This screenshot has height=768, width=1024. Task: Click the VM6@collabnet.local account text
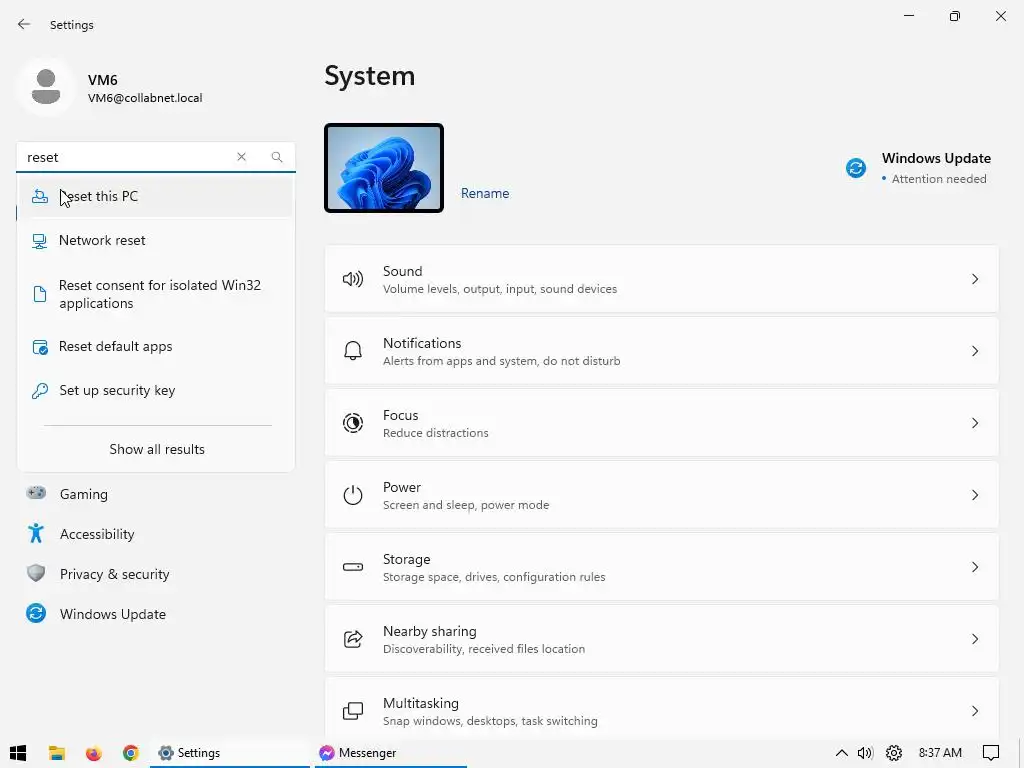pyautogui.click(x=145, y=98)
